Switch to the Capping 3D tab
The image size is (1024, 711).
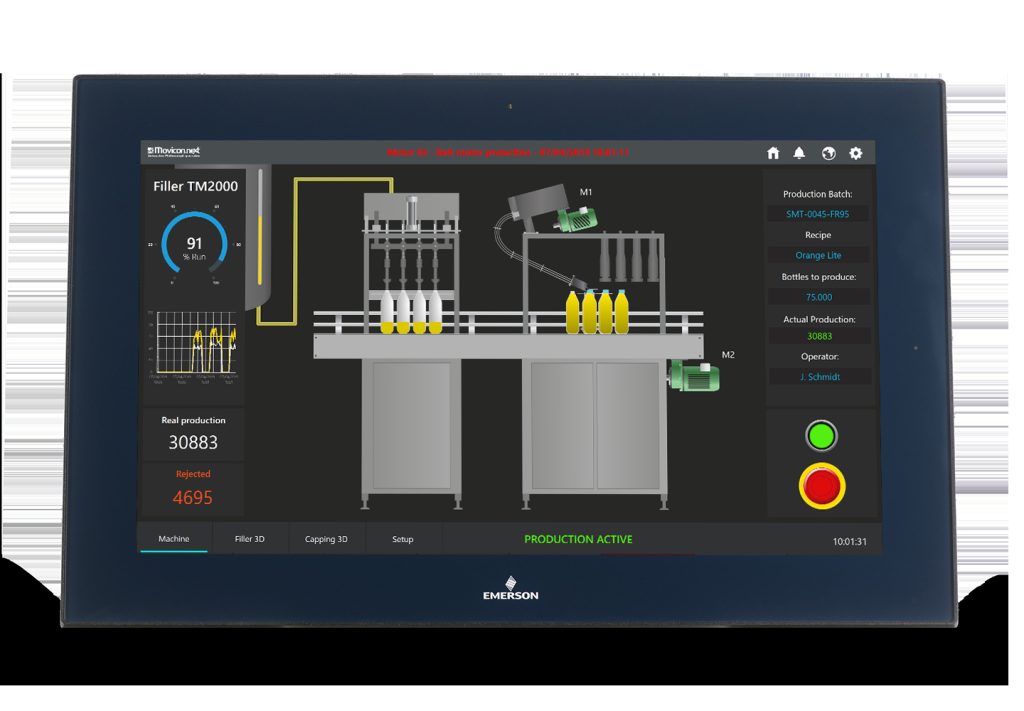326,538
